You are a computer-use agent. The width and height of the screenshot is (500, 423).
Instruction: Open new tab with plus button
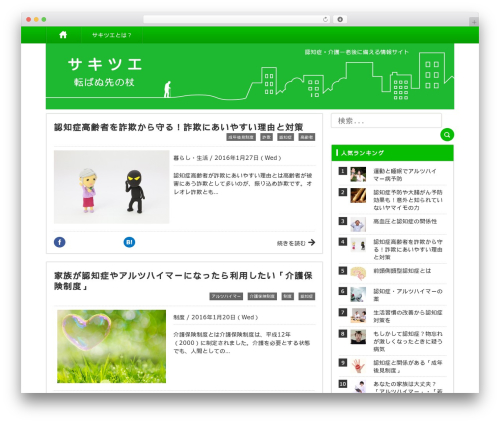pyautogui.click(x=474, y=22)
